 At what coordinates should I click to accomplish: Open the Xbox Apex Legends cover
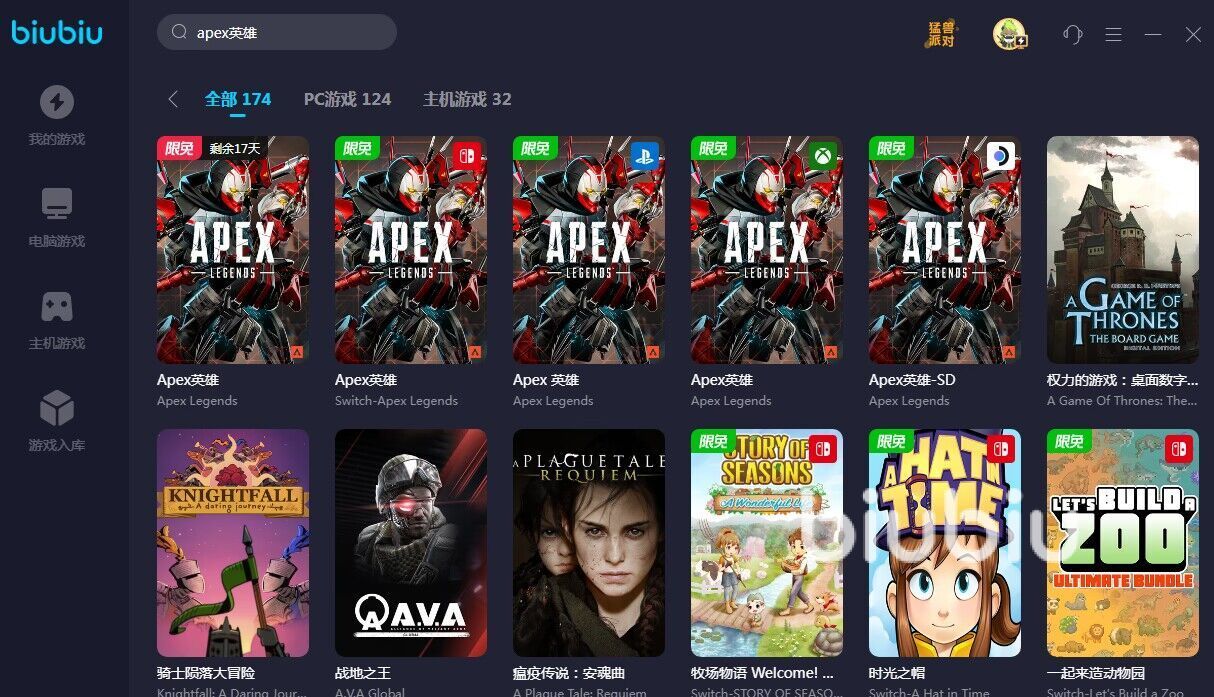point(767,250)
